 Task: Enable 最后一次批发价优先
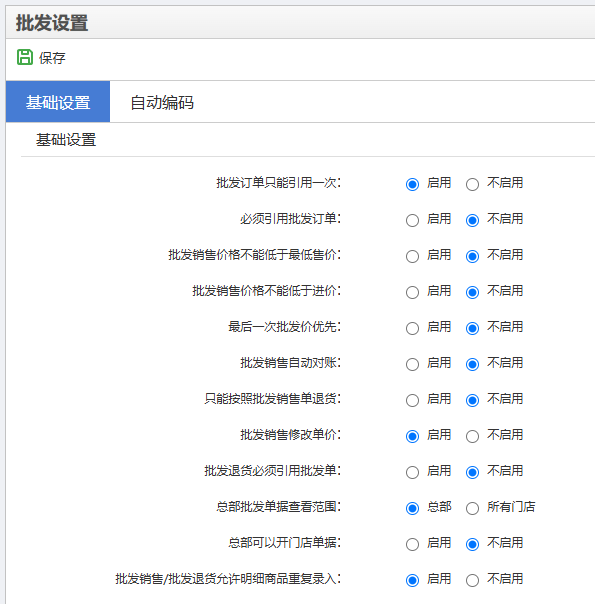pos(412,329)
